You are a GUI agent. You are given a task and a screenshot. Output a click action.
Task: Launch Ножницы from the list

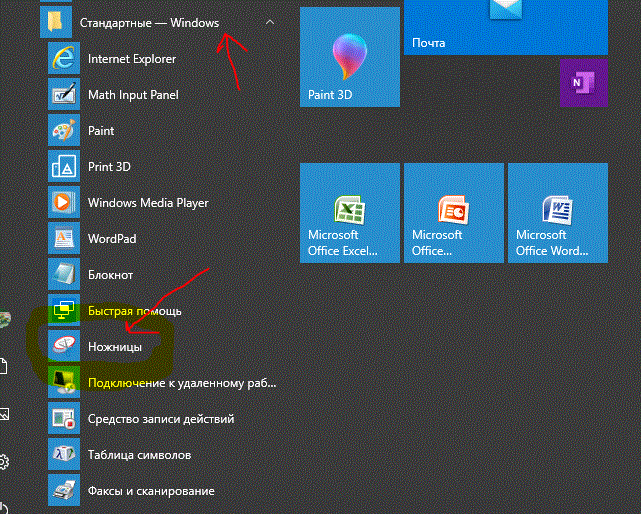tap(115, 347)
